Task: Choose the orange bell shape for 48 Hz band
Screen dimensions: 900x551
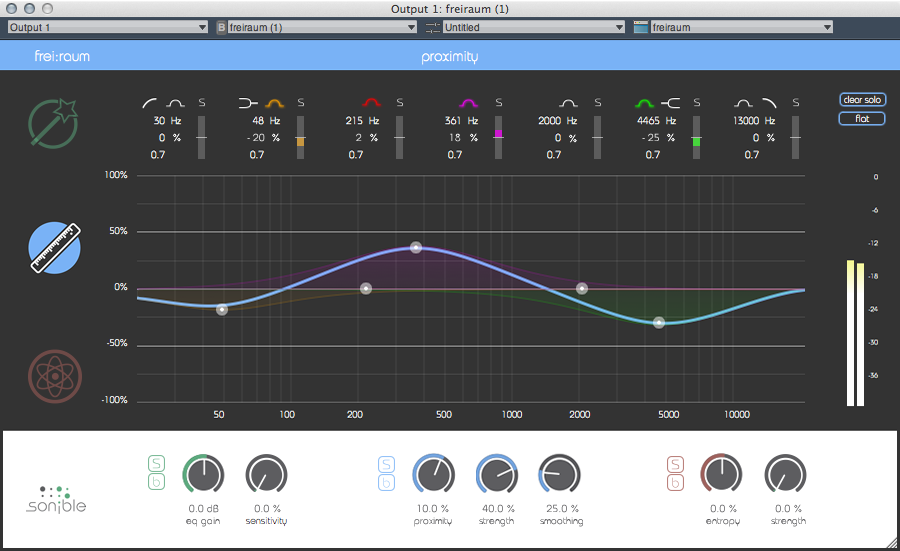Action: 274,102
